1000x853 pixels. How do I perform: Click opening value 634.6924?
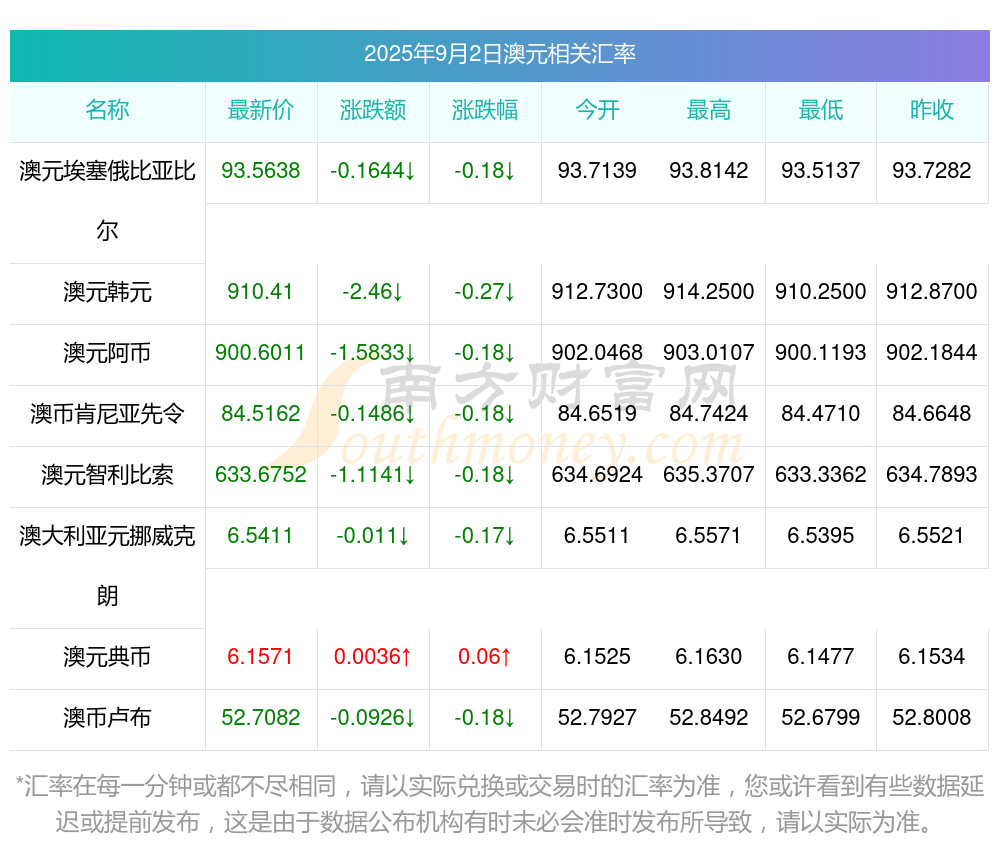click(x=597, y=474)
